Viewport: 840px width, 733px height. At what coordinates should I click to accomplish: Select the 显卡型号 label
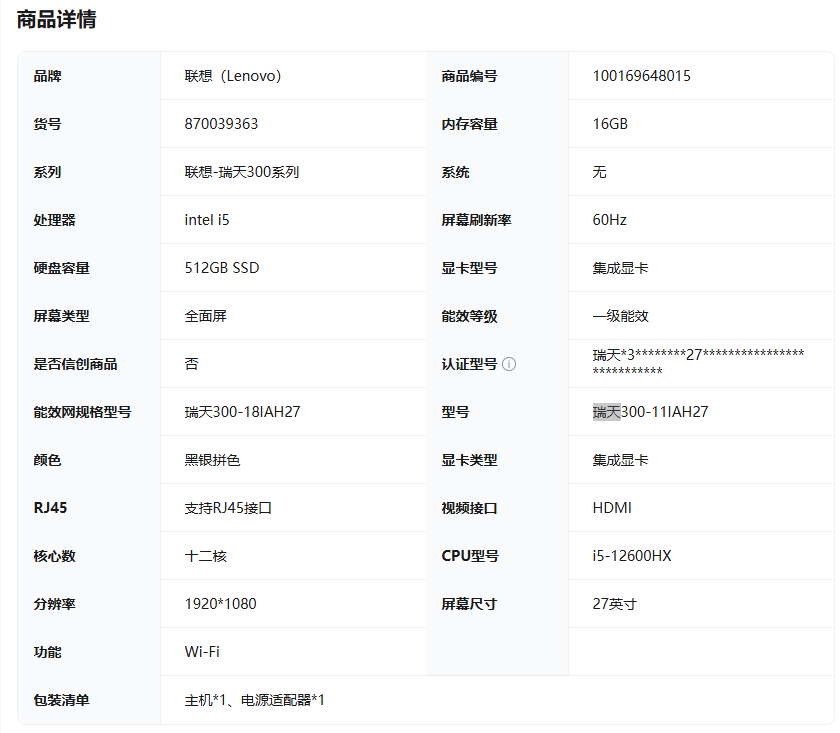coord(469,268)
